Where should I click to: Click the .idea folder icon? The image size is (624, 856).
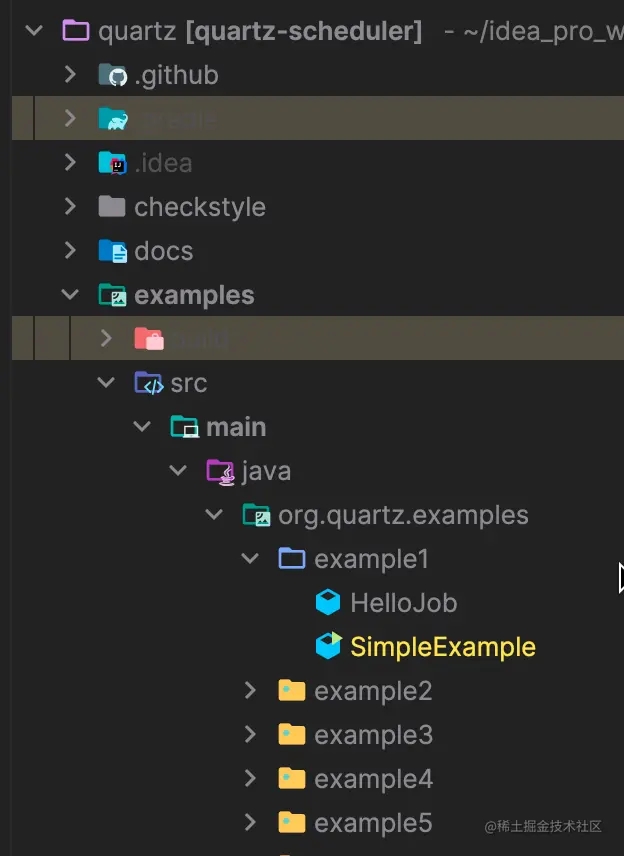coord(112,163)
